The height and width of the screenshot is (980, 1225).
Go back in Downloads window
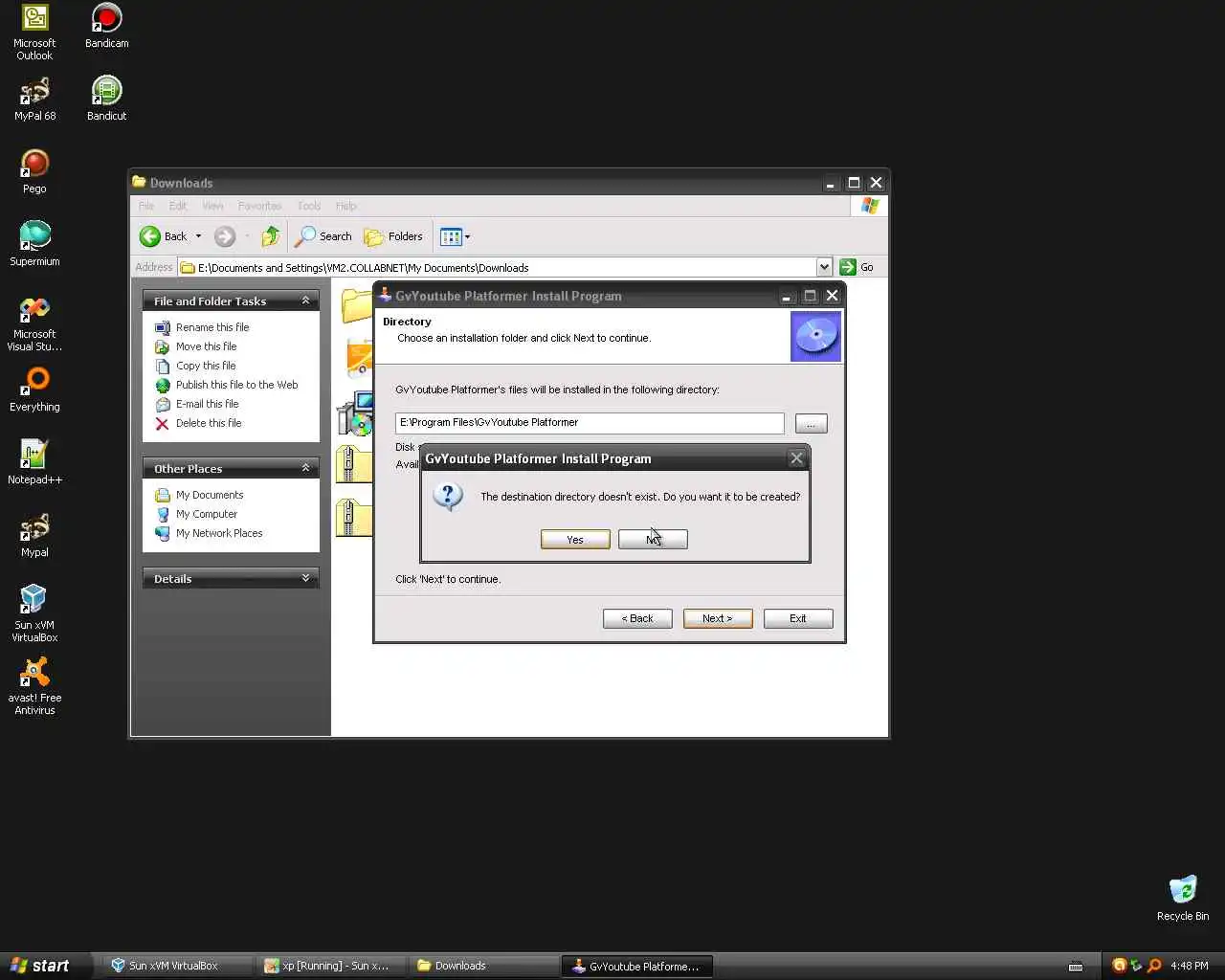(x=163, y=236)
